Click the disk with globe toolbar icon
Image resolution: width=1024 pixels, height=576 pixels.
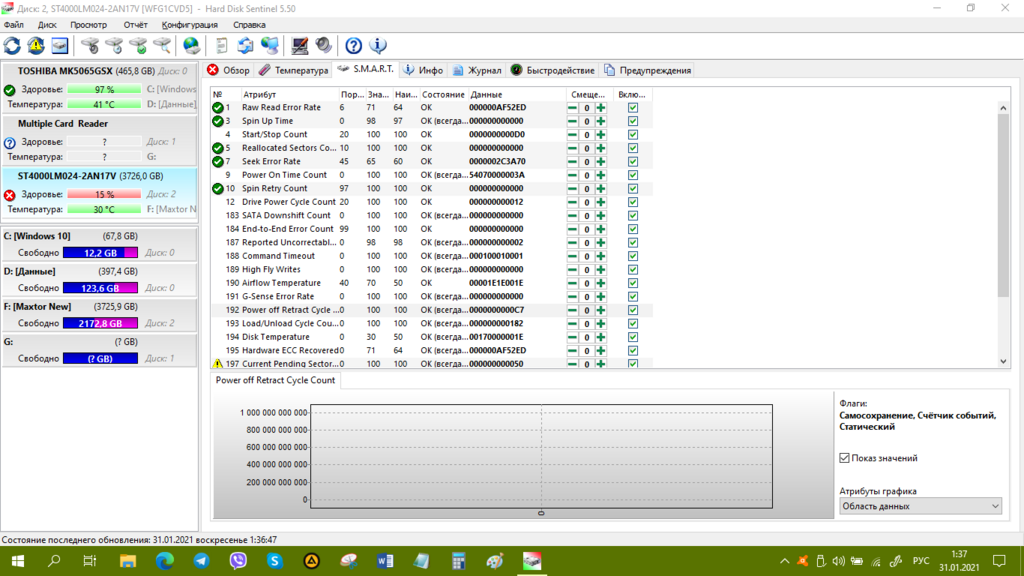[191, 46]
